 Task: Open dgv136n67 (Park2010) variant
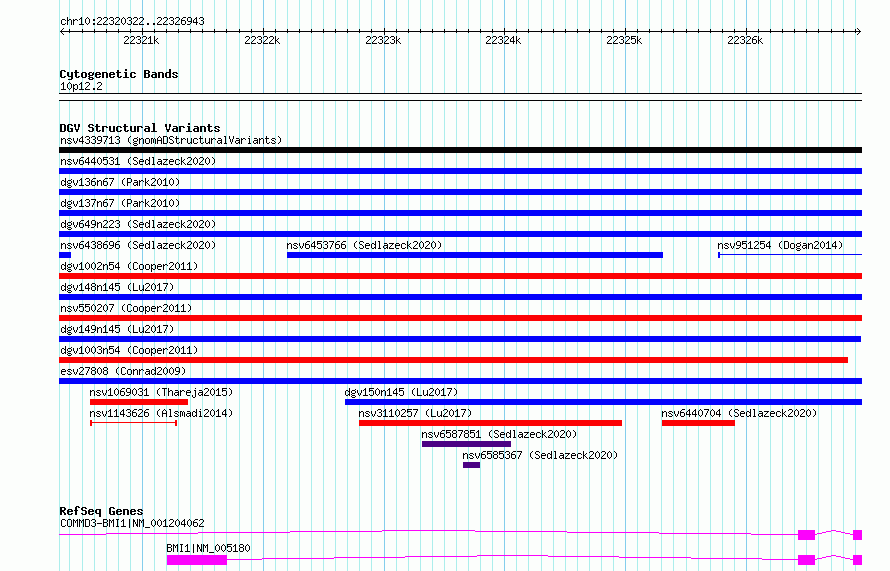120,182
